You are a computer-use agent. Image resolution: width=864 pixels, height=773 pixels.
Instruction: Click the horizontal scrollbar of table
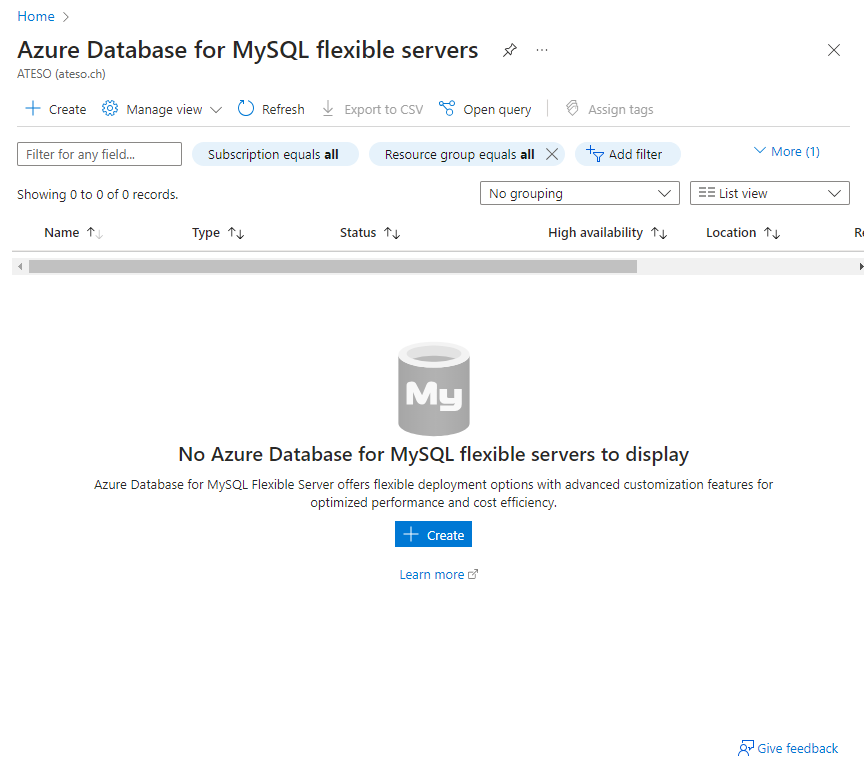point(332,267)
